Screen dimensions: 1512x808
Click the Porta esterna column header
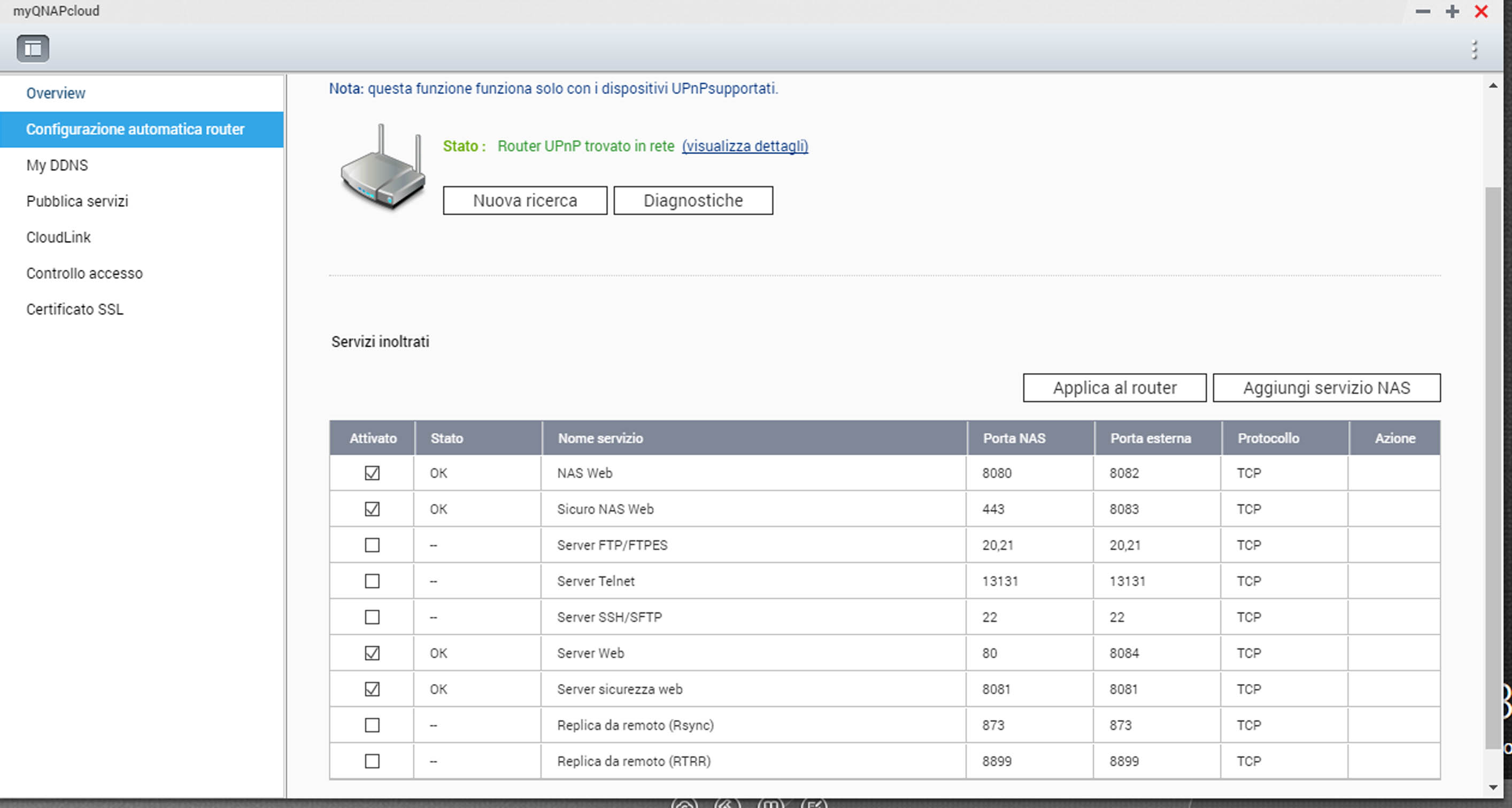tap(1151, 438)
